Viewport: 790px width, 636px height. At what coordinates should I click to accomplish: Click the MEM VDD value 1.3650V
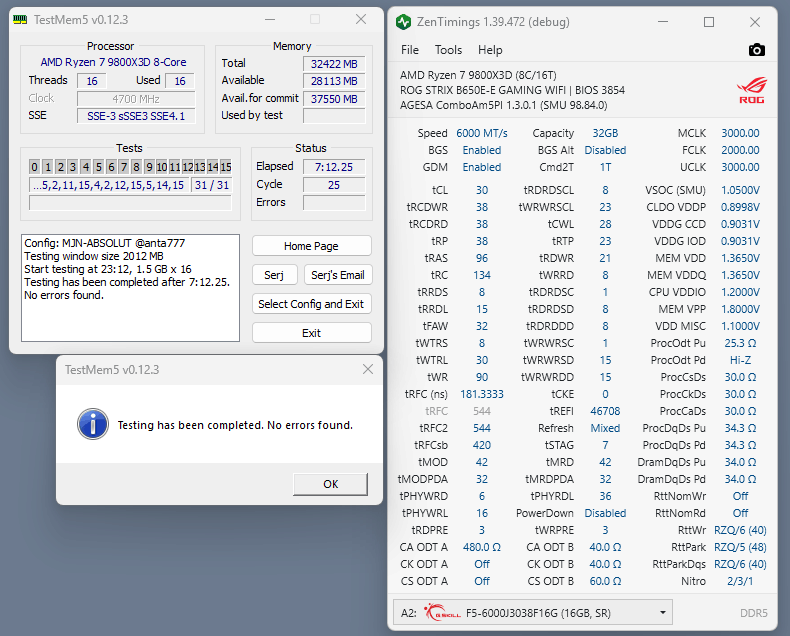click(740, 258)
